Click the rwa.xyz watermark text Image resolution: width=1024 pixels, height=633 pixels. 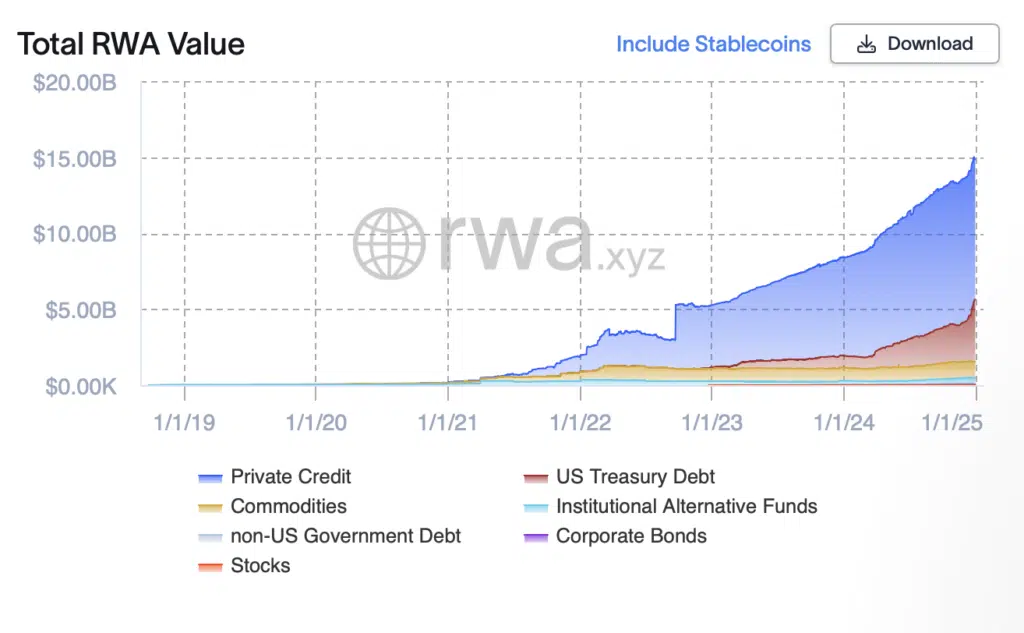550,243
